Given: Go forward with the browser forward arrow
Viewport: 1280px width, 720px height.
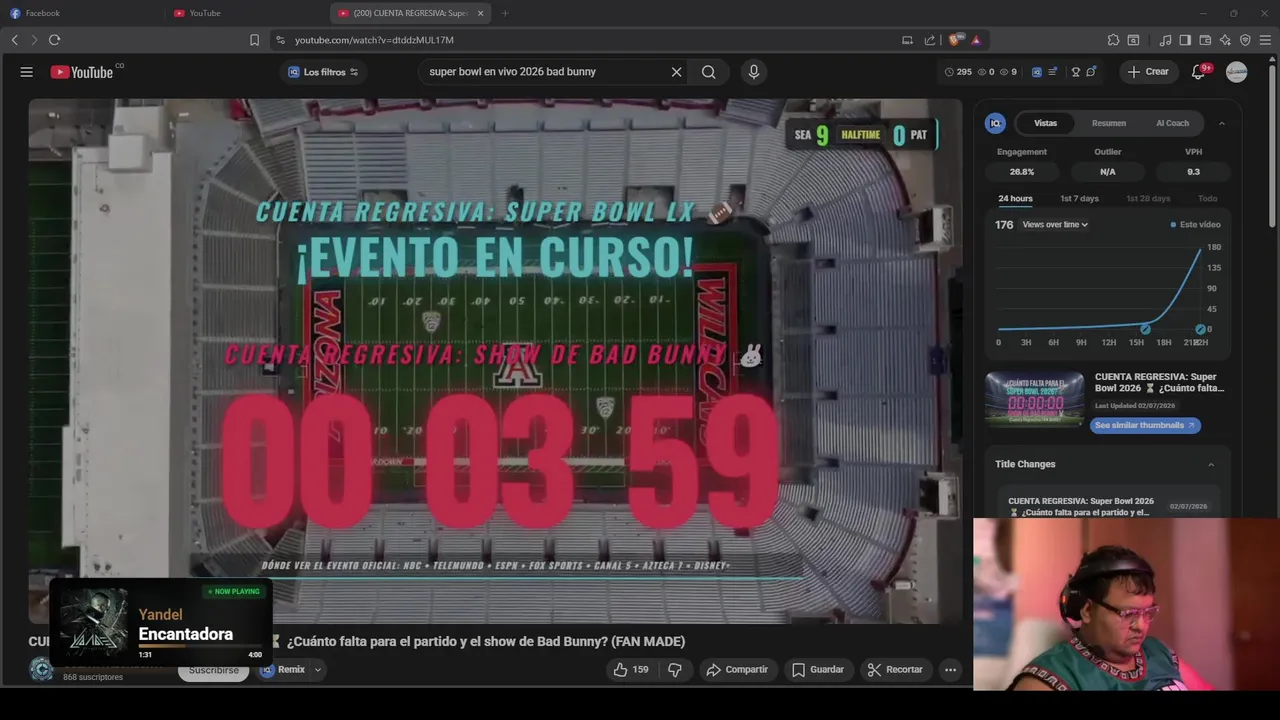Looking at the screenshot, I should pos(34,40).
